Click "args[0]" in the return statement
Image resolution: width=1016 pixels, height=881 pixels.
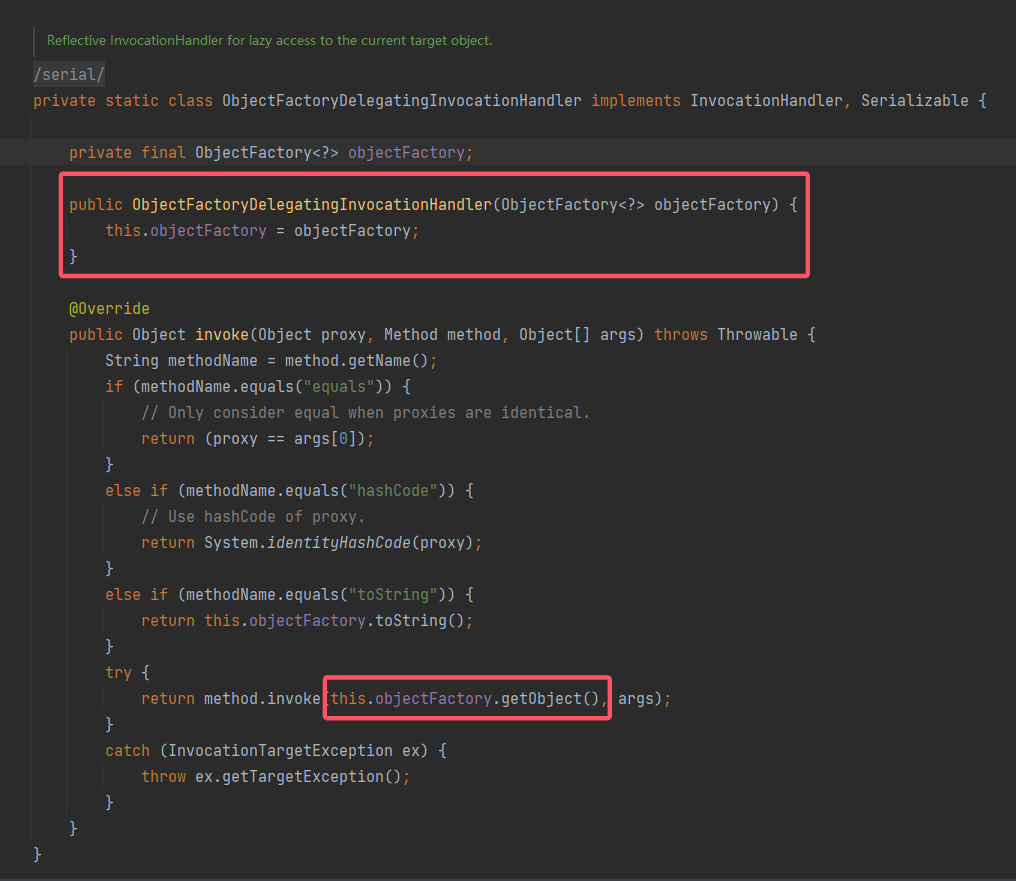pos(325,439)
